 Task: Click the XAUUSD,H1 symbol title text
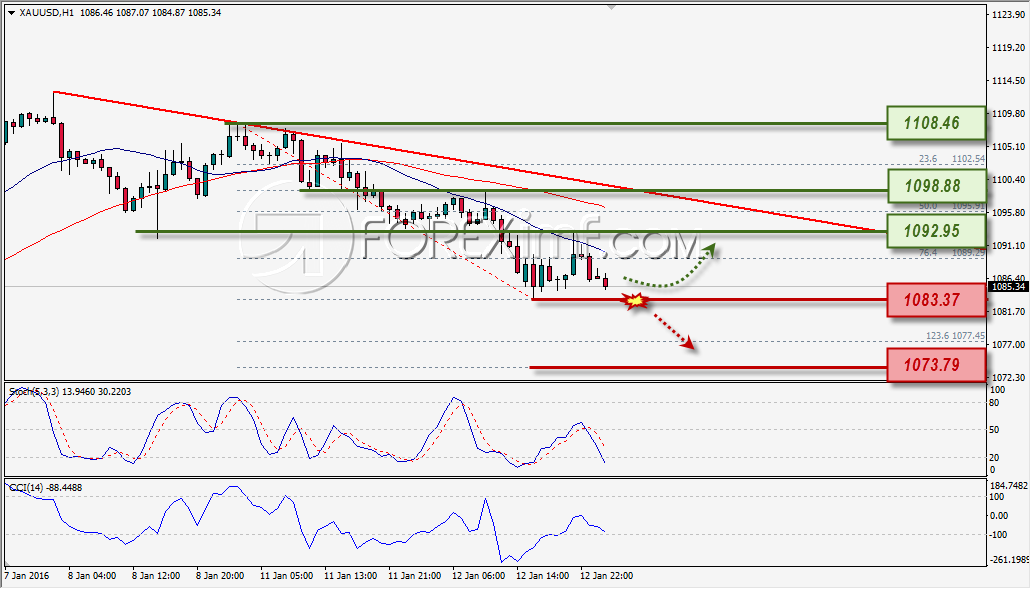pos(47,12)
